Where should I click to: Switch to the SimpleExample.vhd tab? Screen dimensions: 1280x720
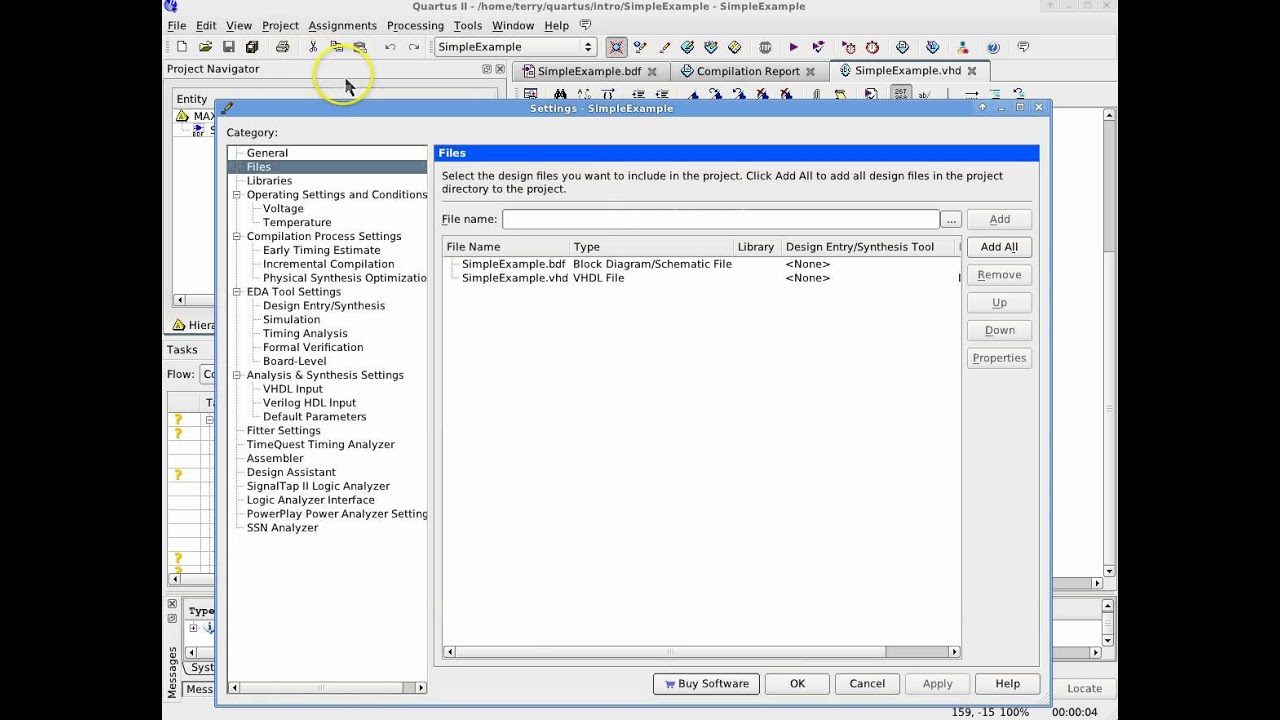[x=908, y=71]
